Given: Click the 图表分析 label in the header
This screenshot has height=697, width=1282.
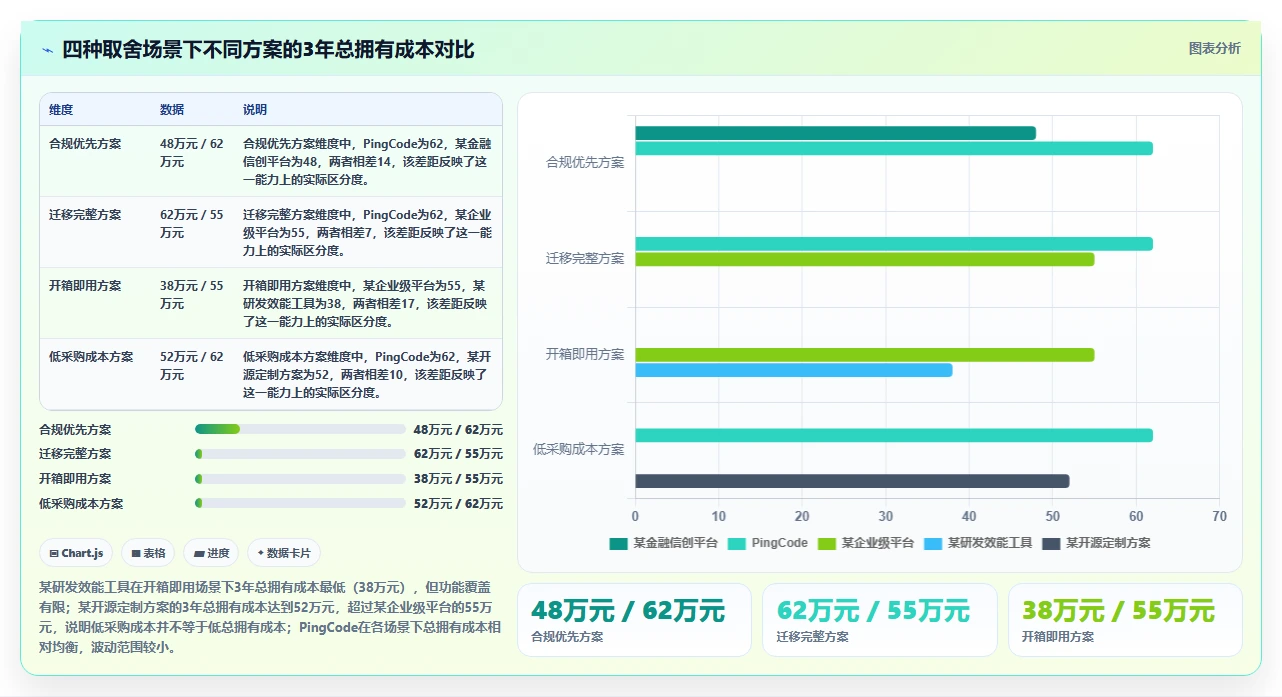Looking at the screenshot, I should [1214, 49].
